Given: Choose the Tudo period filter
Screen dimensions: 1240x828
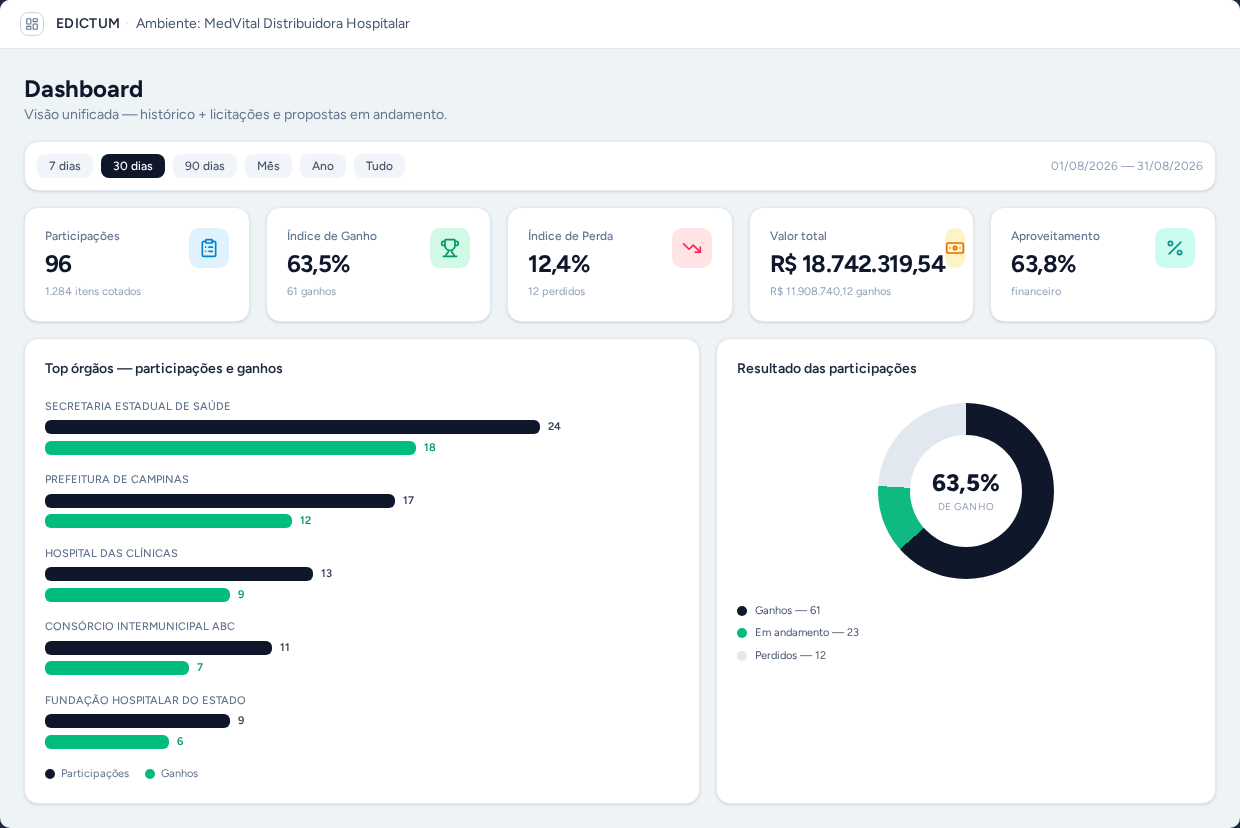Looking at the screenshot, I should point(379,166).
